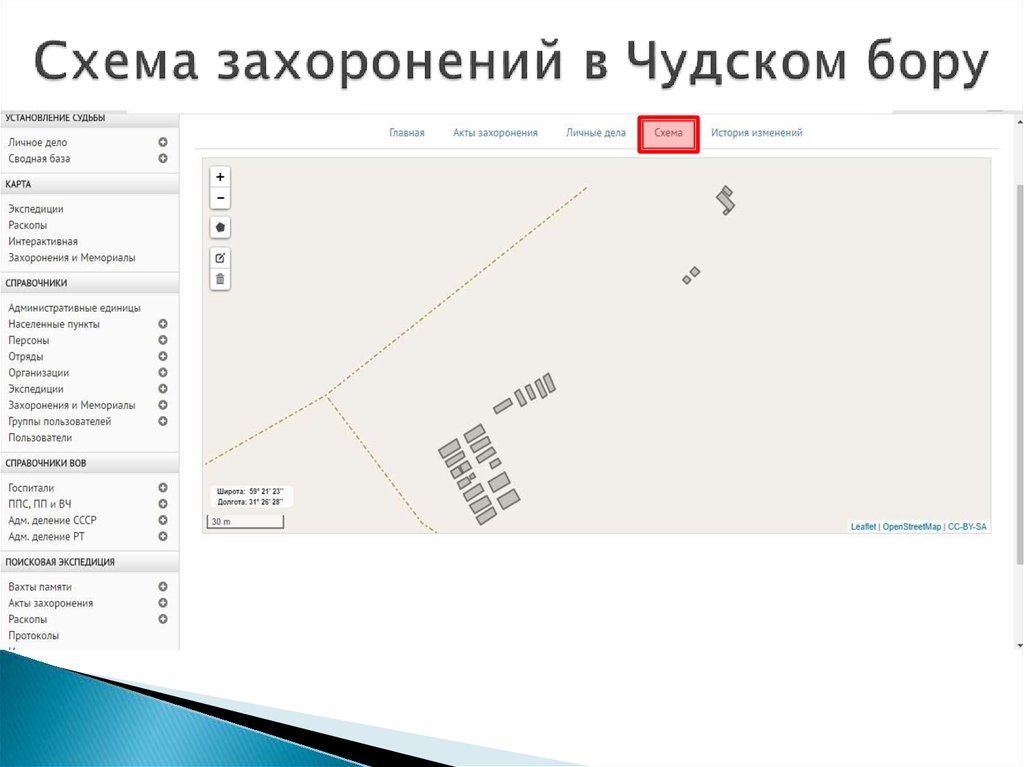Click the delete (trash) tool on the map toolbar
The width and height of the screenshot is (1024, 767).
click(220, 279)
